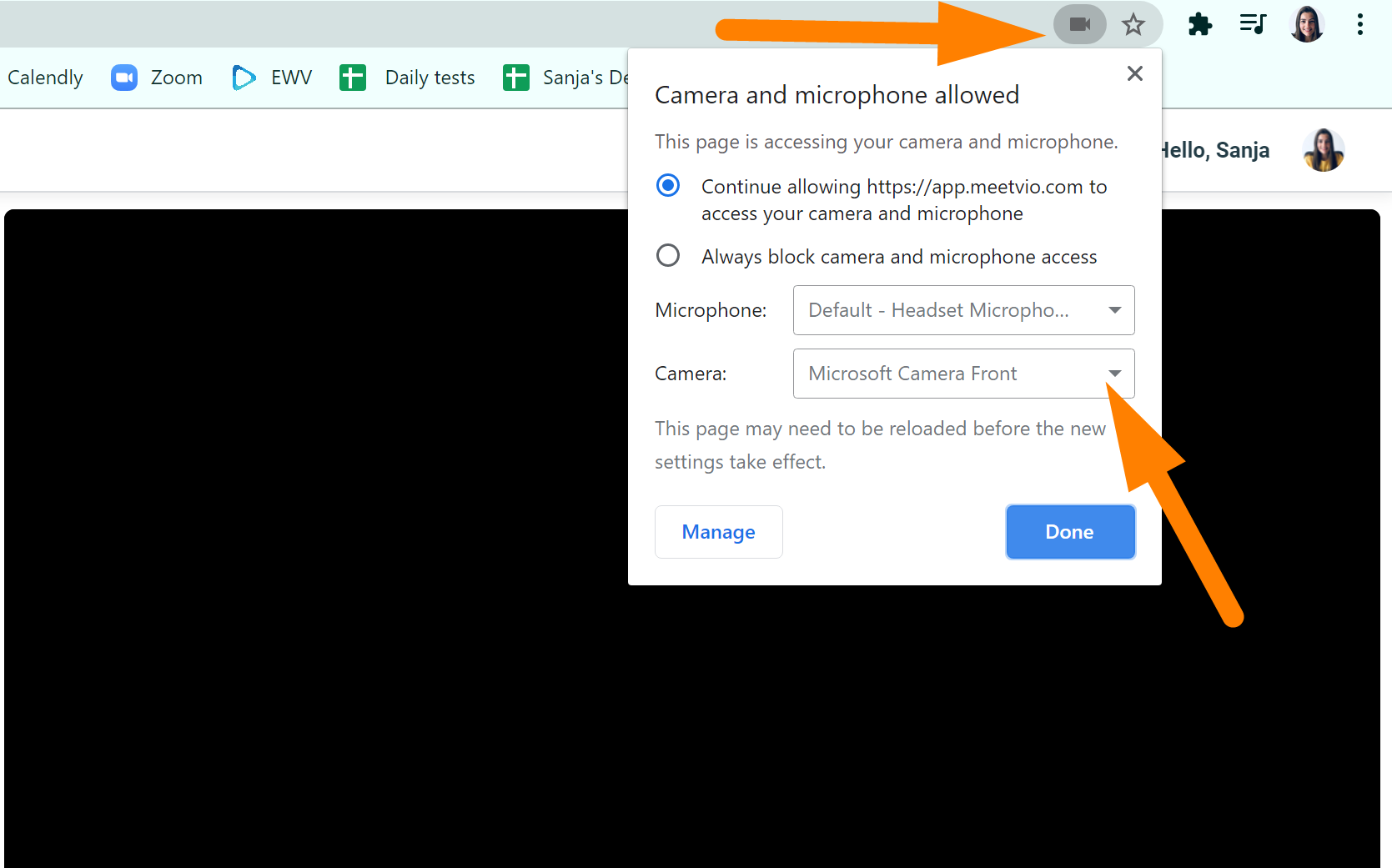Viewport: 1392px width, 868px height.
Task: Open the EWV bookmark
Action: 272,78
